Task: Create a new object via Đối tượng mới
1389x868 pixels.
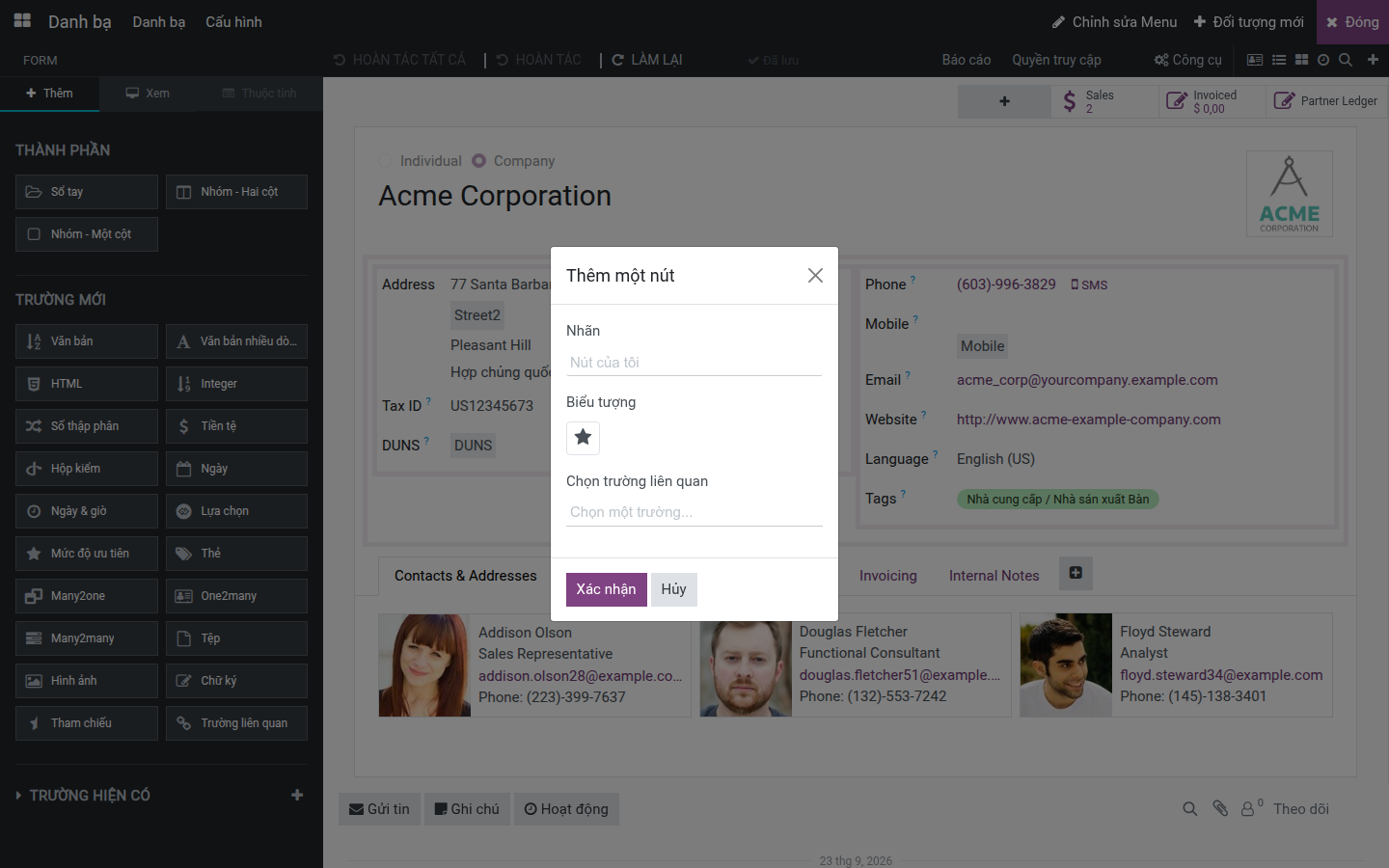Action: [x=1248, y=22]
